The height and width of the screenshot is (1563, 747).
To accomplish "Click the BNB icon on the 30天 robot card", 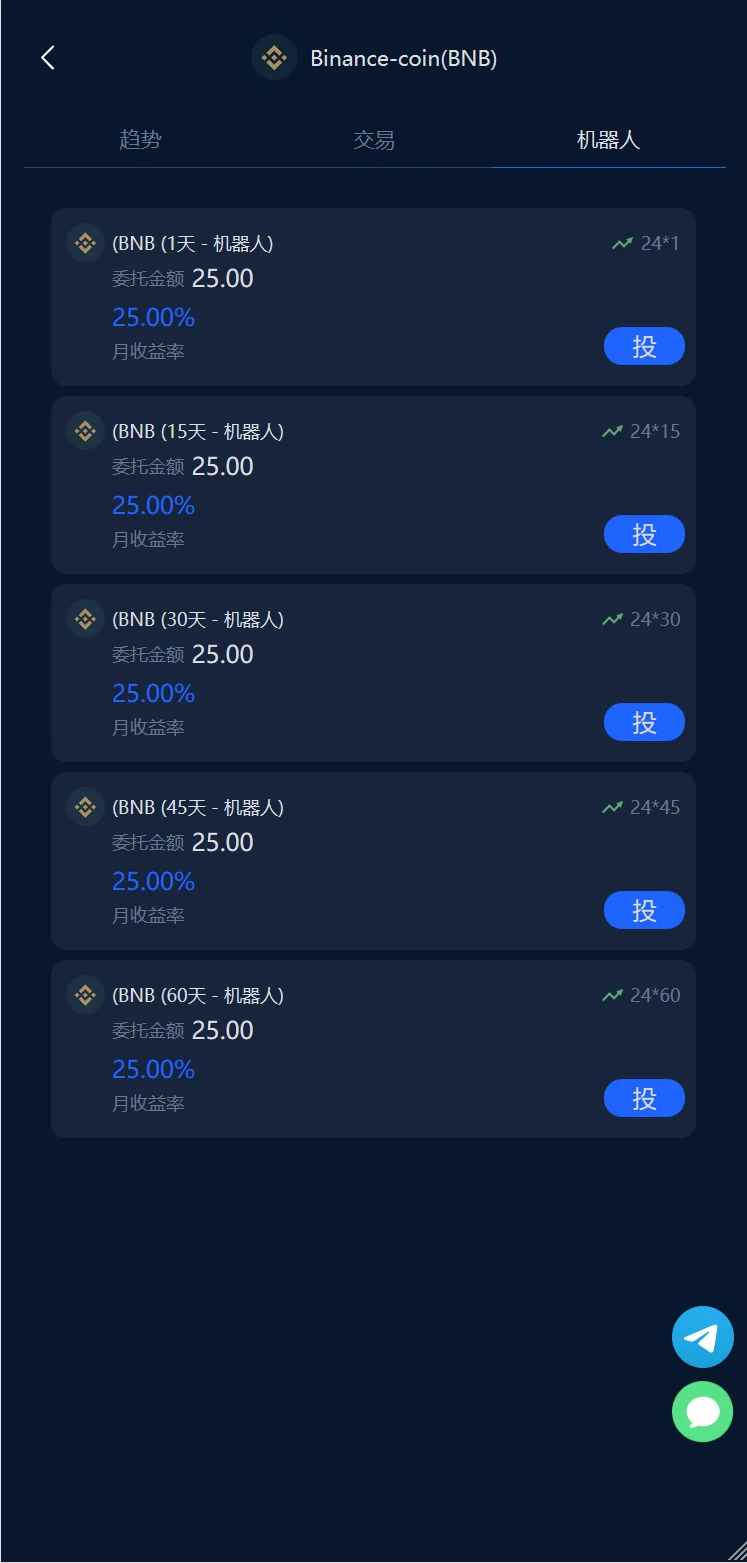I will [85, 619].
